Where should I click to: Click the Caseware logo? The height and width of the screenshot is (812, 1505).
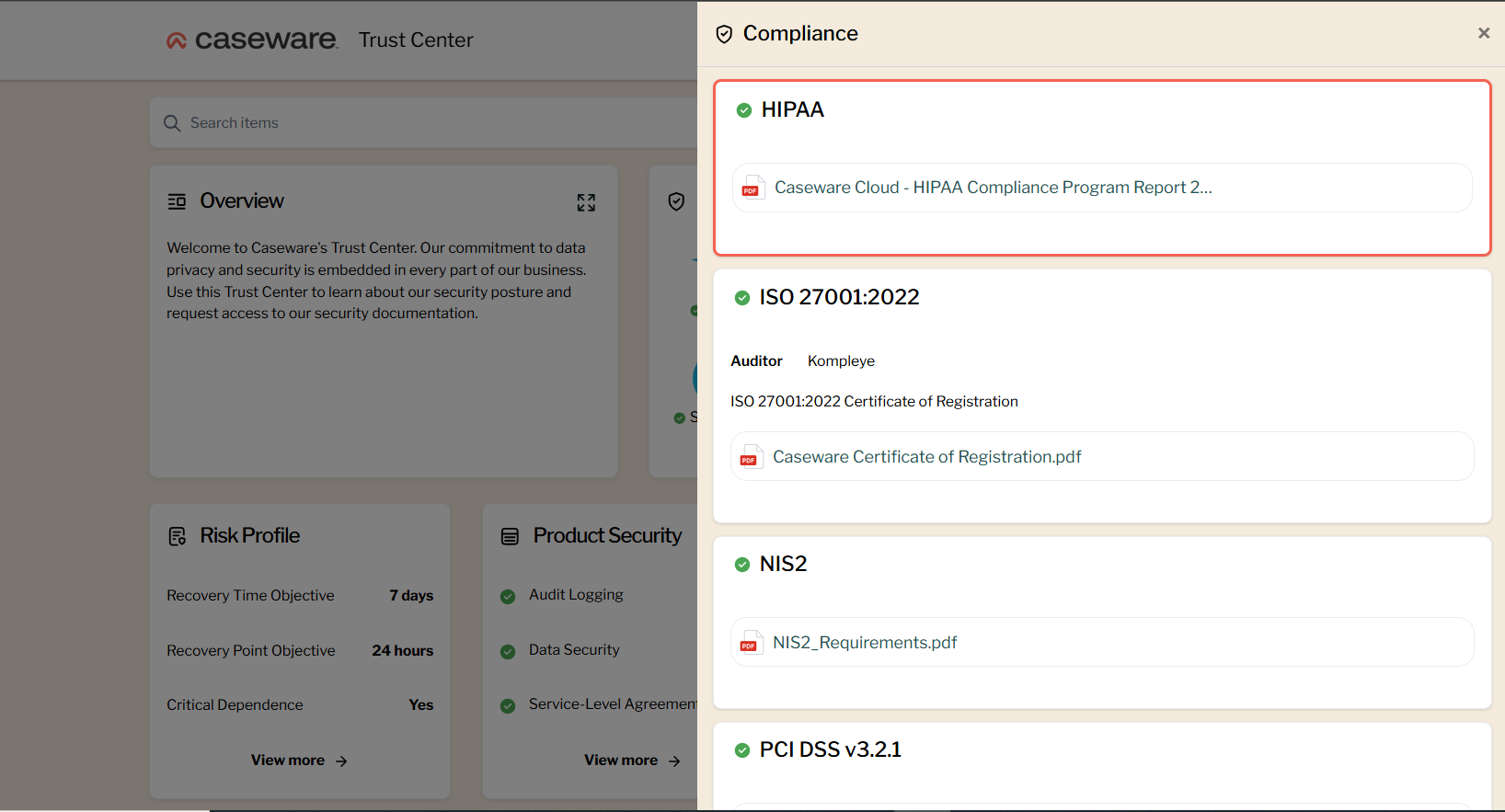tap(252, 40)
